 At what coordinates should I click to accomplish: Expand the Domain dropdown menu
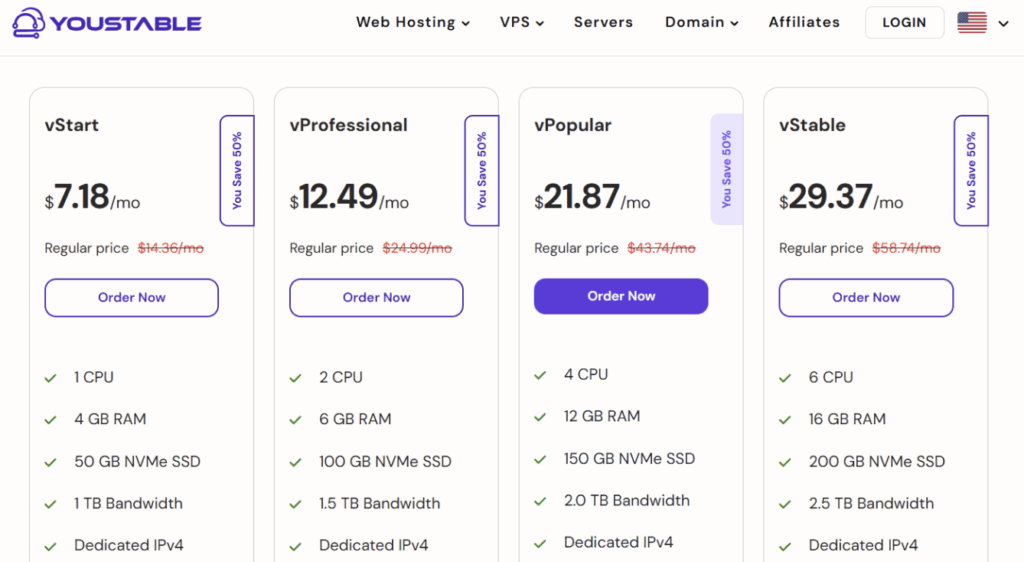click(701, 22)
